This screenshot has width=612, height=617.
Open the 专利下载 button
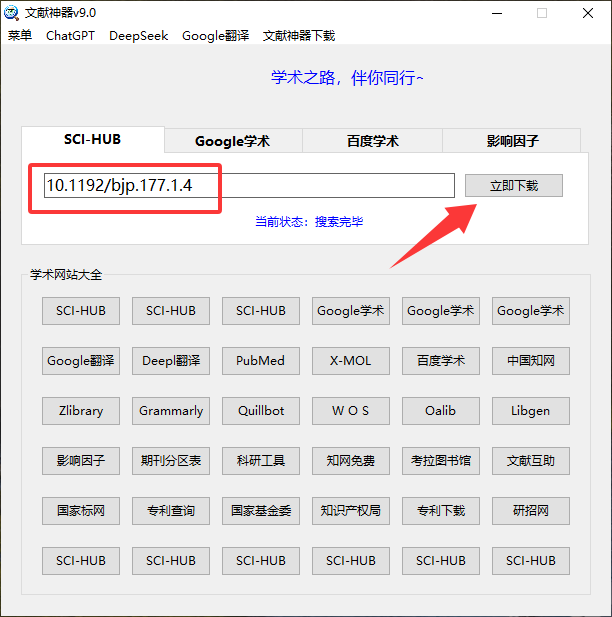pyautogui.click(x=441, y=511)
